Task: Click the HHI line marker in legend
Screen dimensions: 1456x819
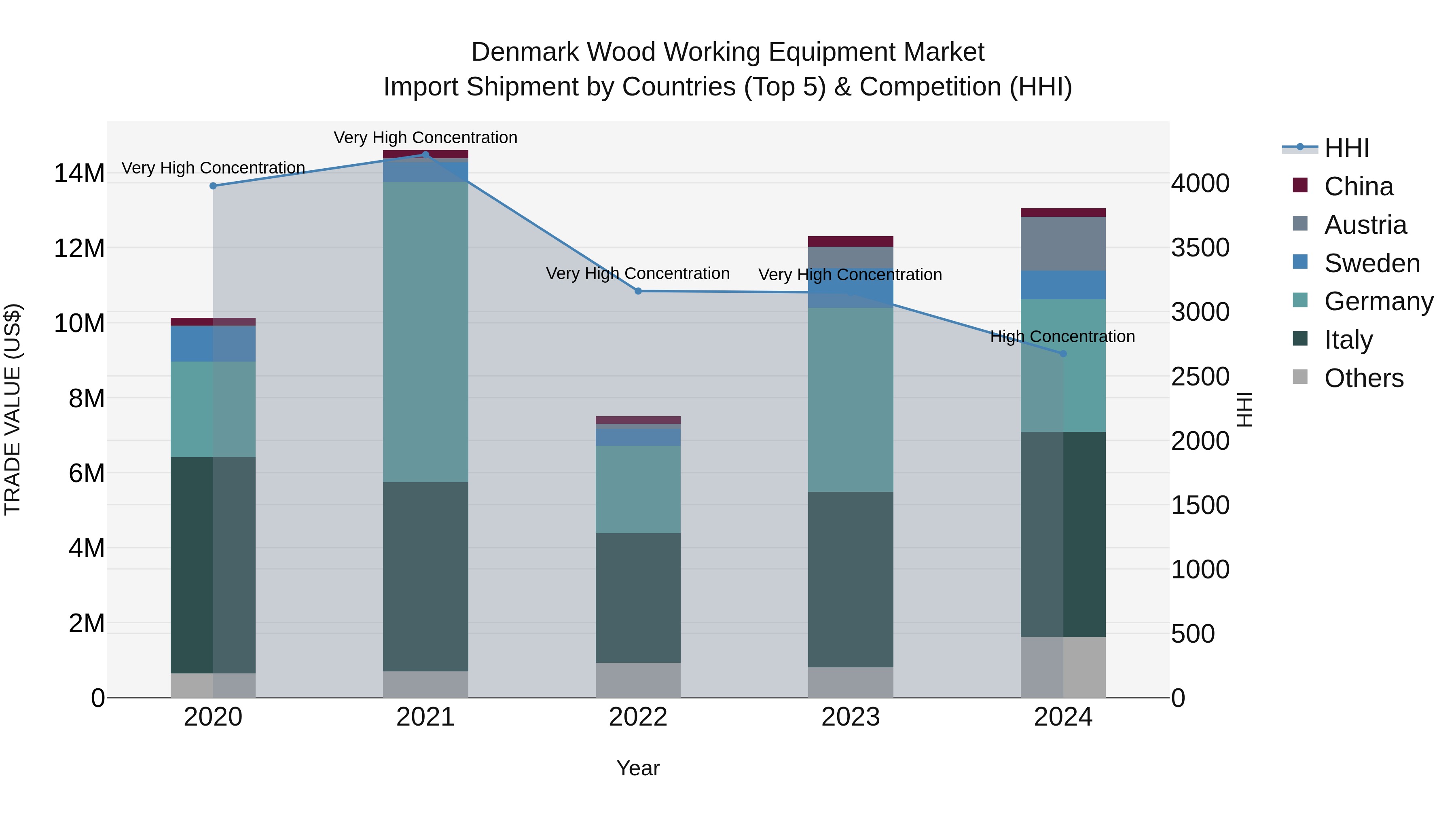Action: pos(1300,148)
